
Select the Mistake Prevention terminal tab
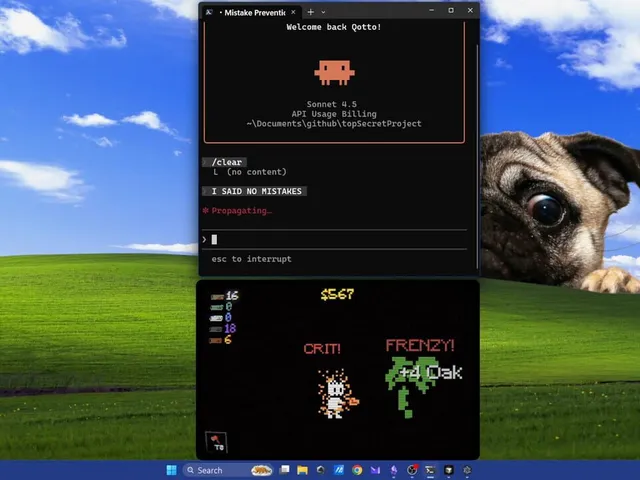251,12
